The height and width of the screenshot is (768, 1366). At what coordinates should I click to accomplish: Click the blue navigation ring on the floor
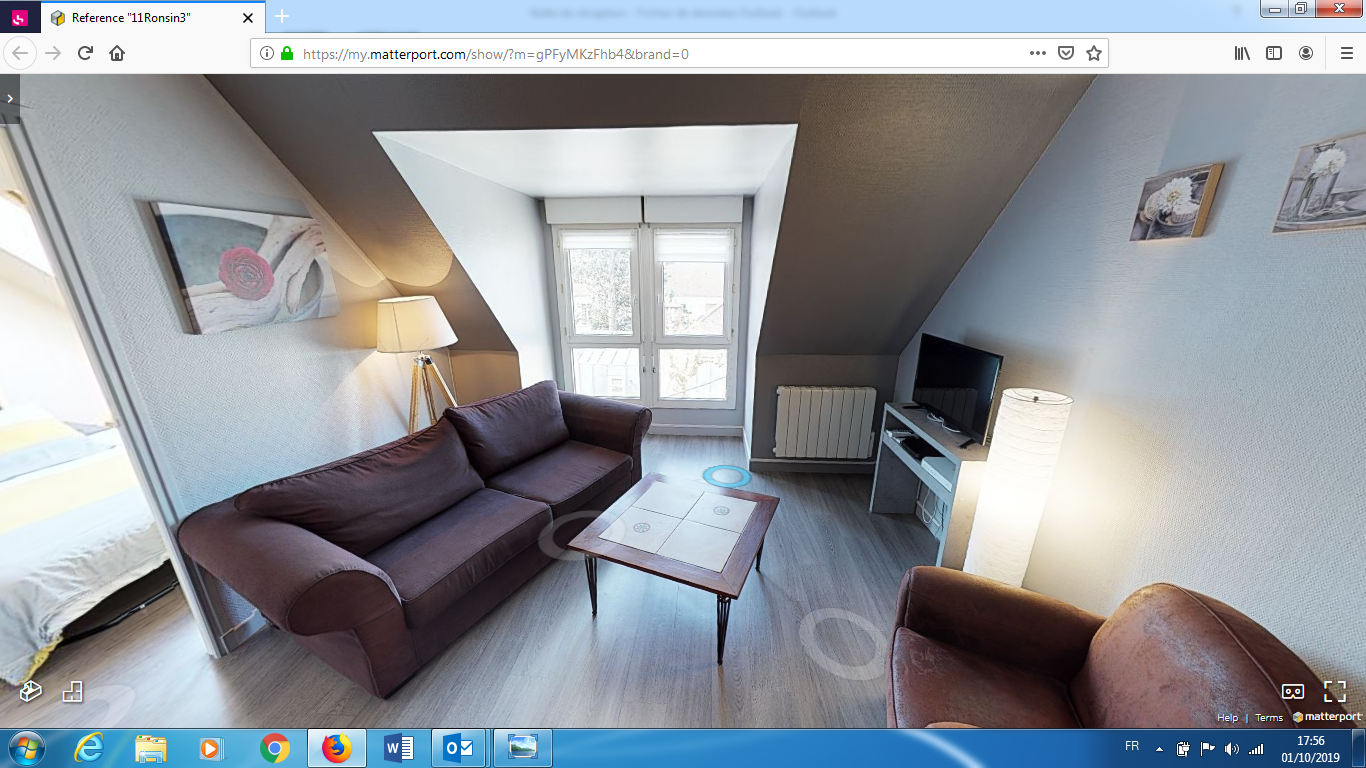click(x=727, y=477)
